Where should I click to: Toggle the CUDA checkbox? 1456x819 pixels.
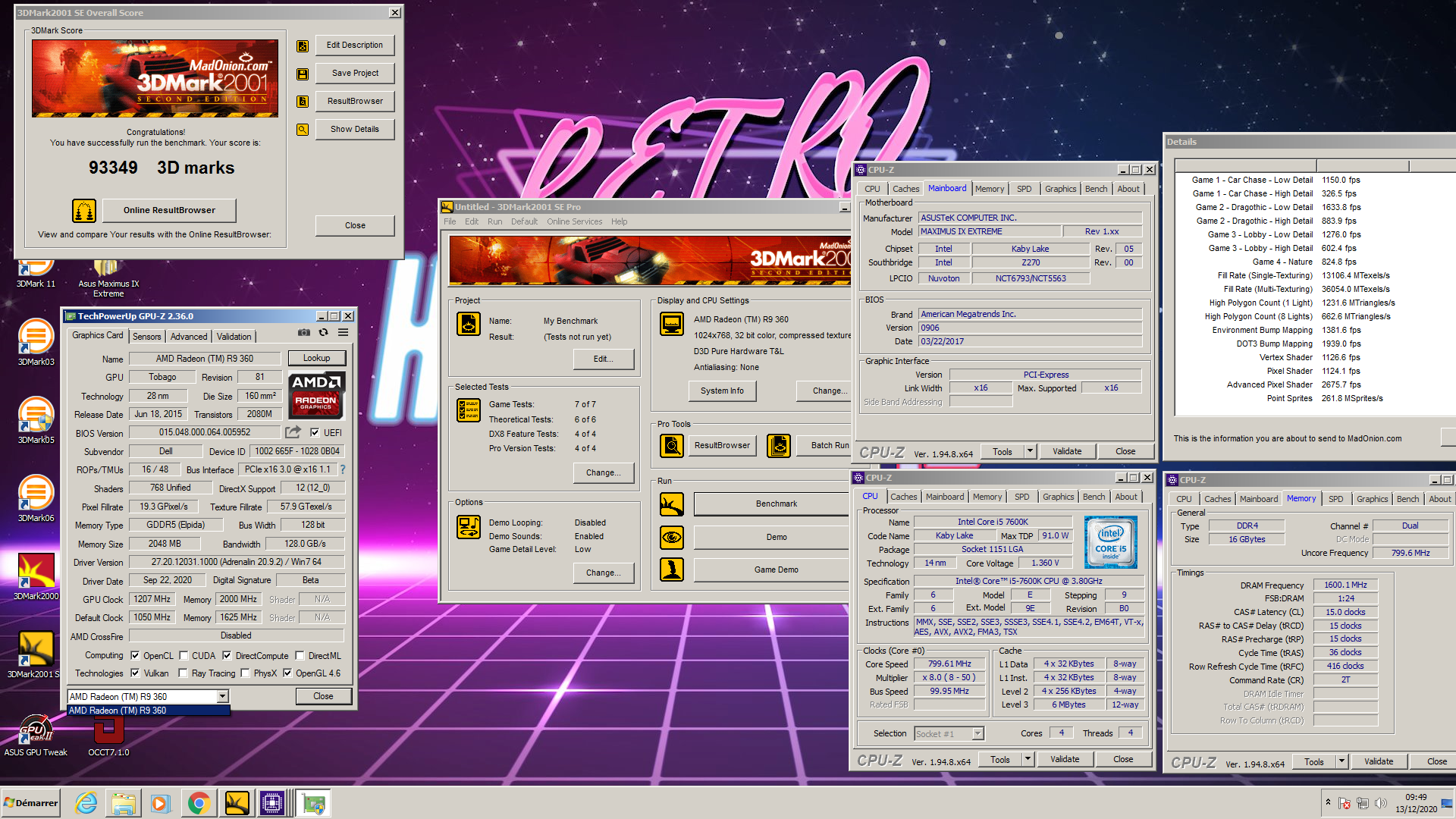point(184,656)
